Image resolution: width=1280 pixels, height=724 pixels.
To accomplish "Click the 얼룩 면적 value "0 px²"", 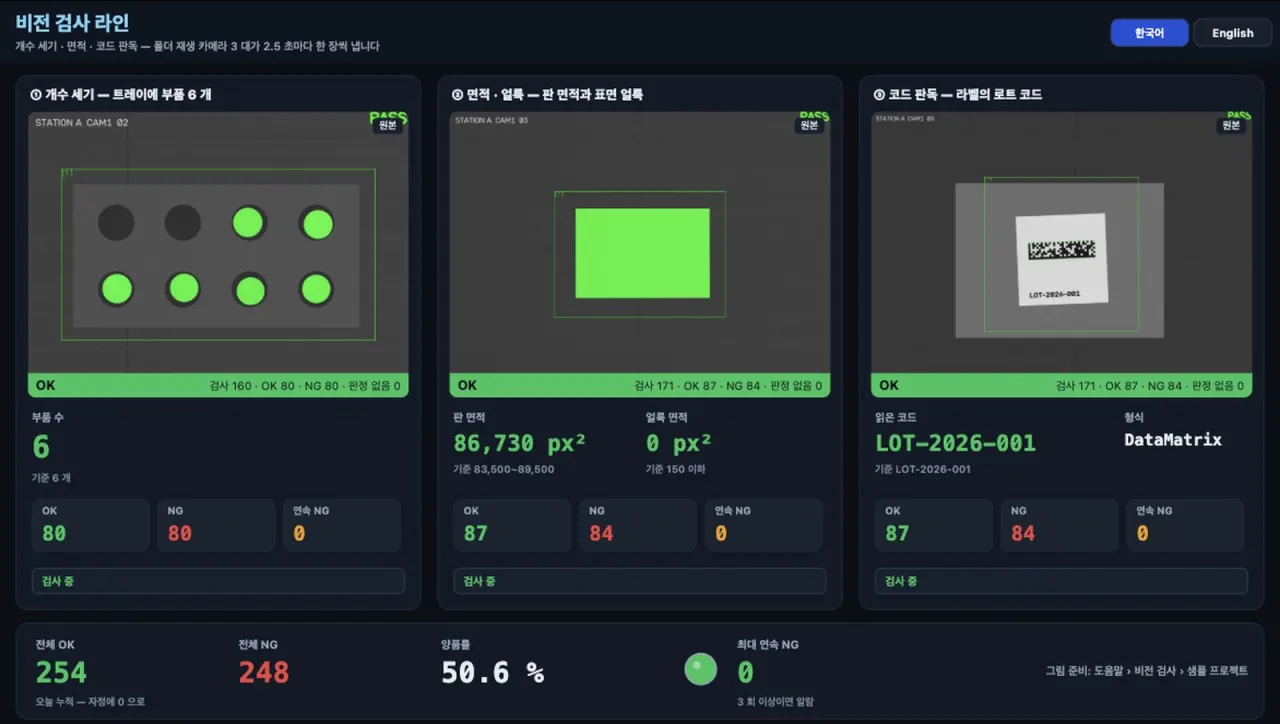I will [679, 443].
